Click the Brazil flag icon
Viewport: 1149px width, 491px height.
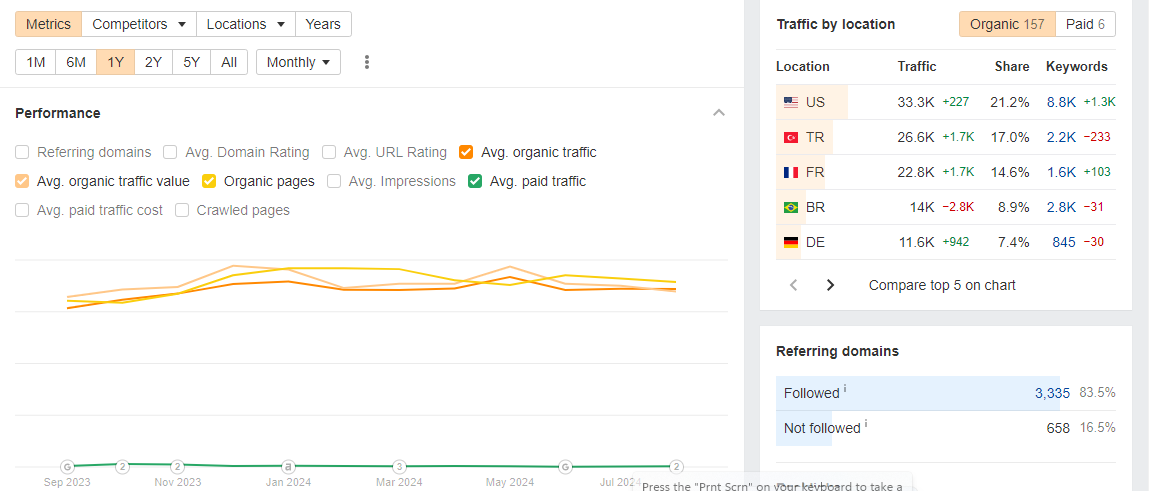coord(791,207)
